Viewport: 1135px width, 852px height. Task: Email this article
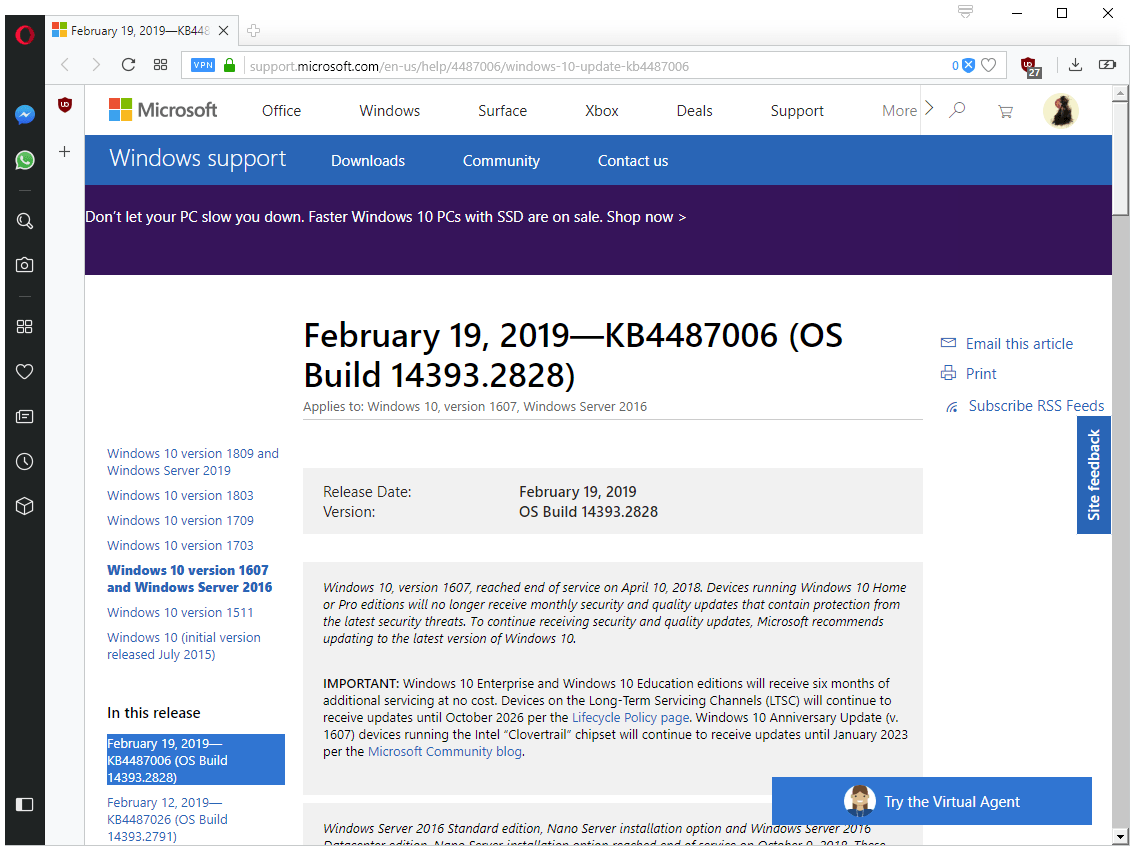pyautogui.click(x=1008, y=344)
